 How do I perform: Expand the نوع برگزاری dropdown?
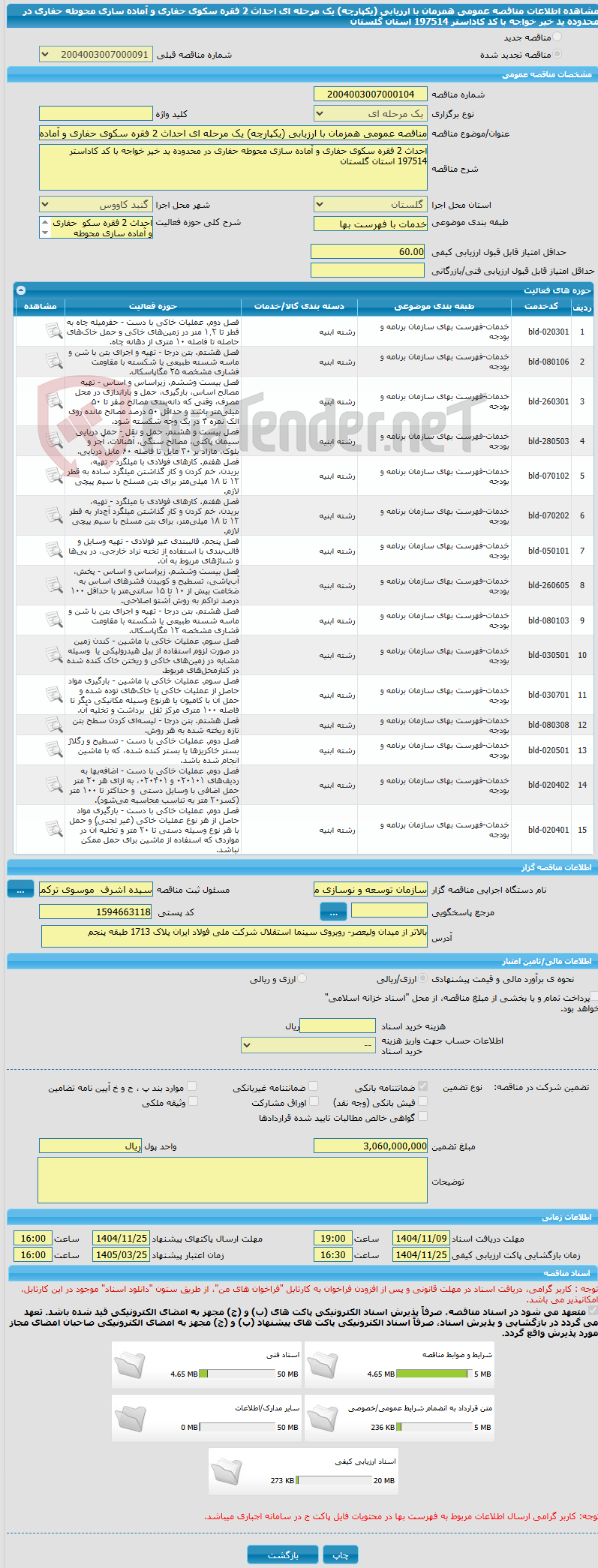pyautogui.click(x=371, y=114)
